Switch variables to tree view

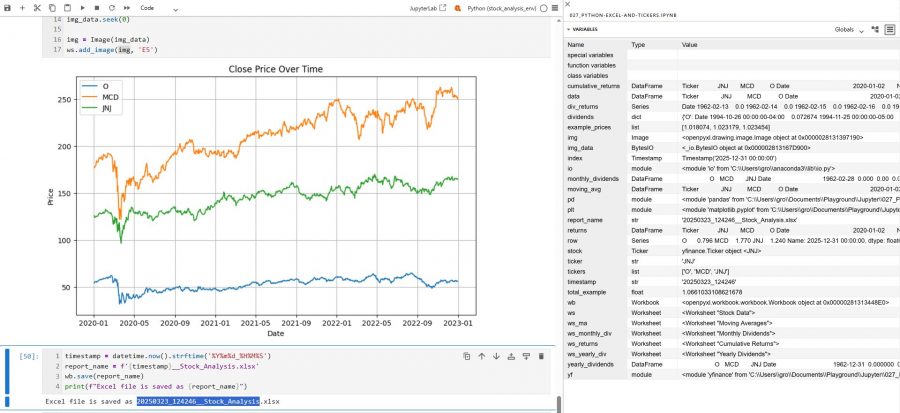point(875,29)
